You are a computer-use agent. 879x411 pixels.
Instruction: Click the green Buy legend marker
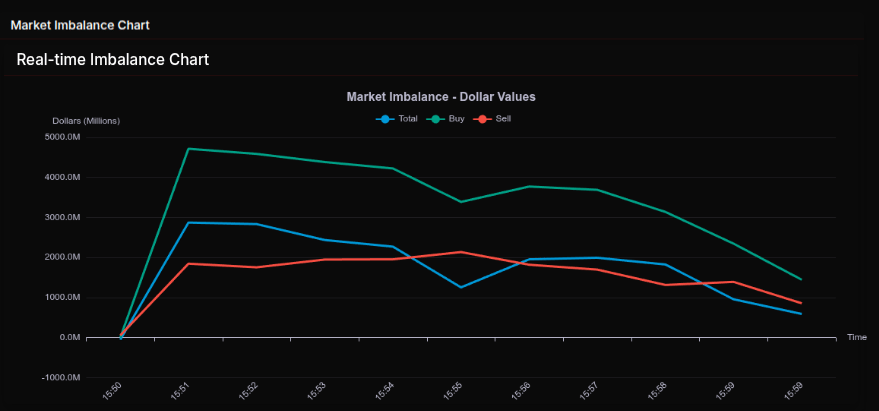coord(436,119)
